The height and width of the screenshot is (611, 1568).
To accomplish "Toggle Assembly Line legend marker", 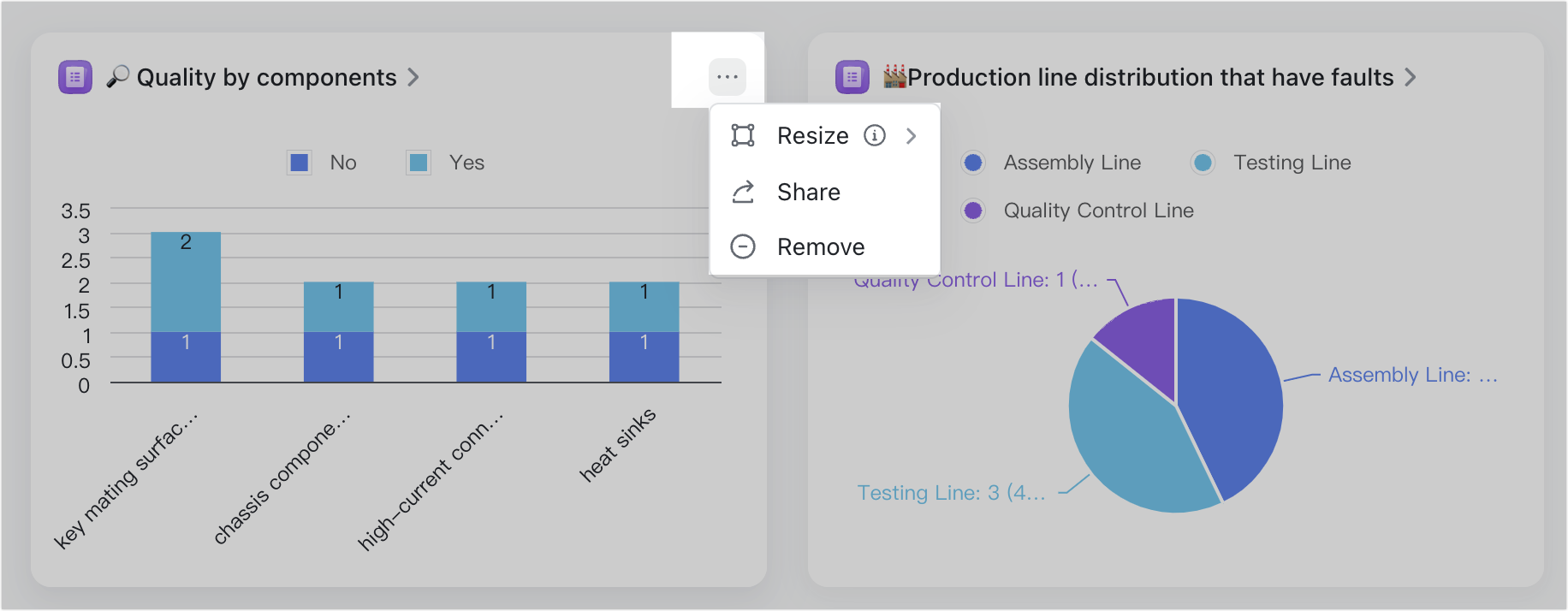I will [x=973, y=163].
